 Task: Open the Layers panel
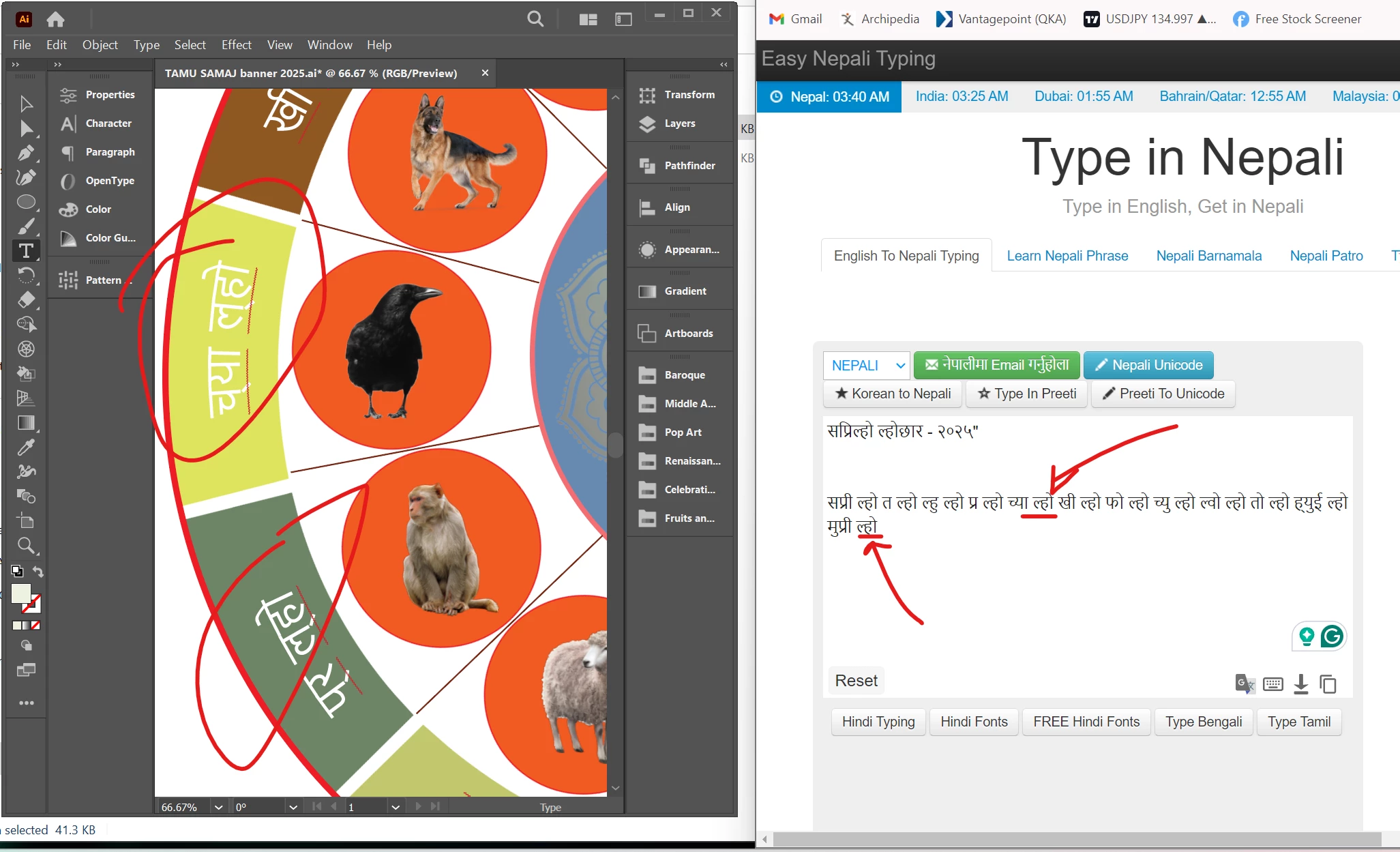[x=679, y=123]
